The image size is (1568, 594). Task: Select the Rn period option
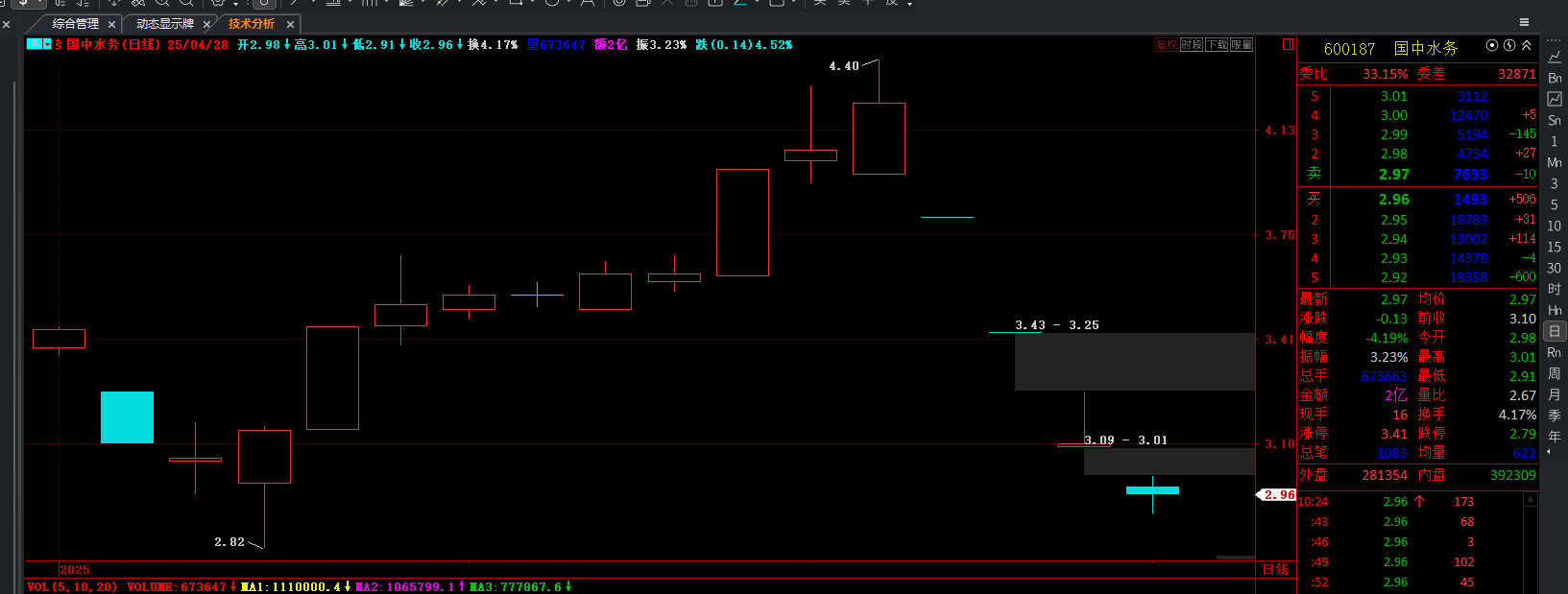(1555, 352)
